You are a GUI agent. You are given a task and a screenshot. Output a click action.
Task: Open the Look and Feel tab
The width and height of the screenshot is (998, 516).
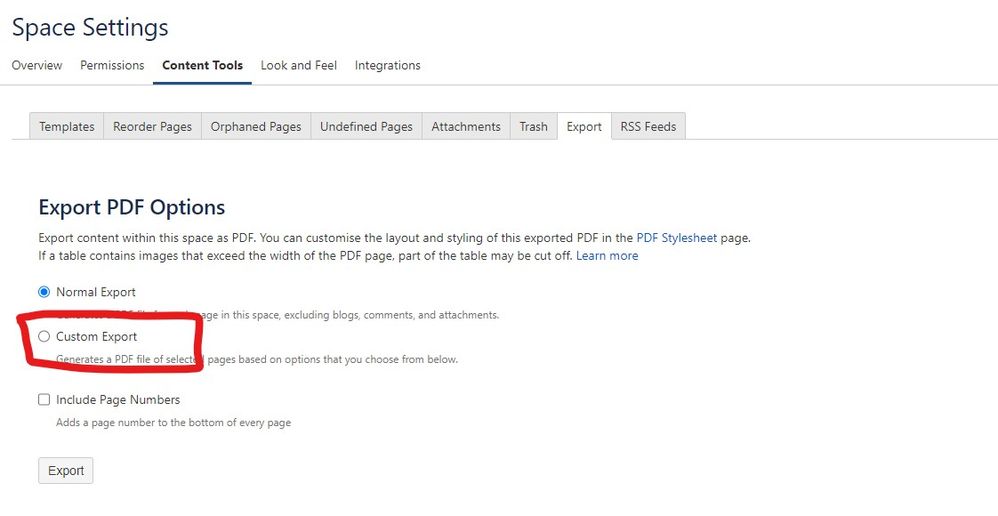(299, 66)
